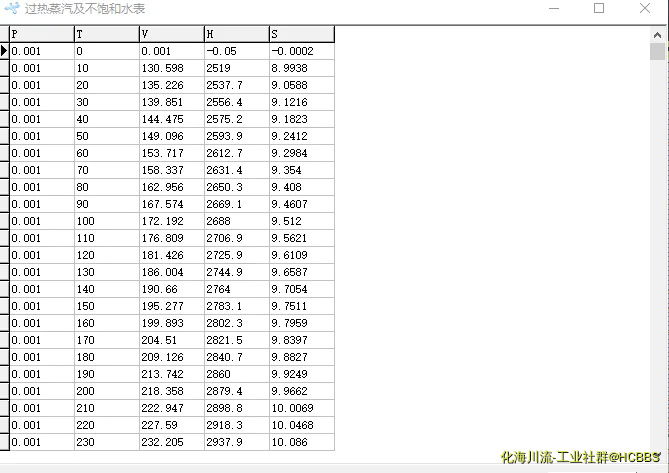Select H cell 2706.9
Image resolution: width=669 pixels, height=473 pixels.
tap(237, 238)
